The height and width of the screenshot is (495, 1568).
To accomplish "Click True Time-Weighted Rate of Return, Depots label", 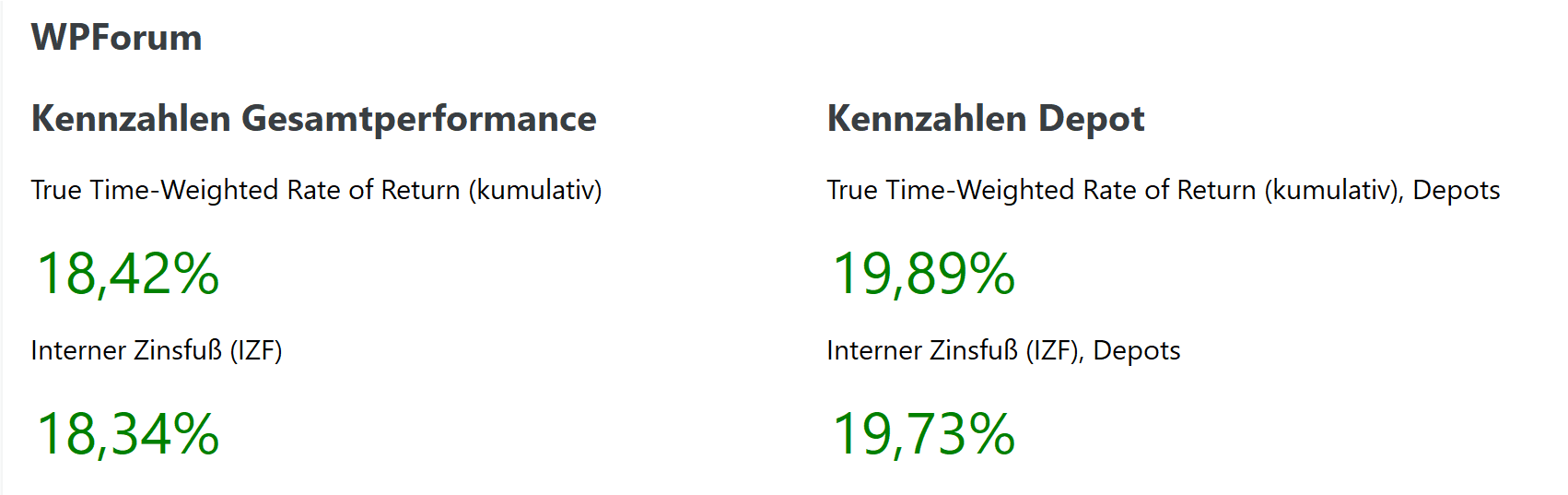I will point(1163,190).
